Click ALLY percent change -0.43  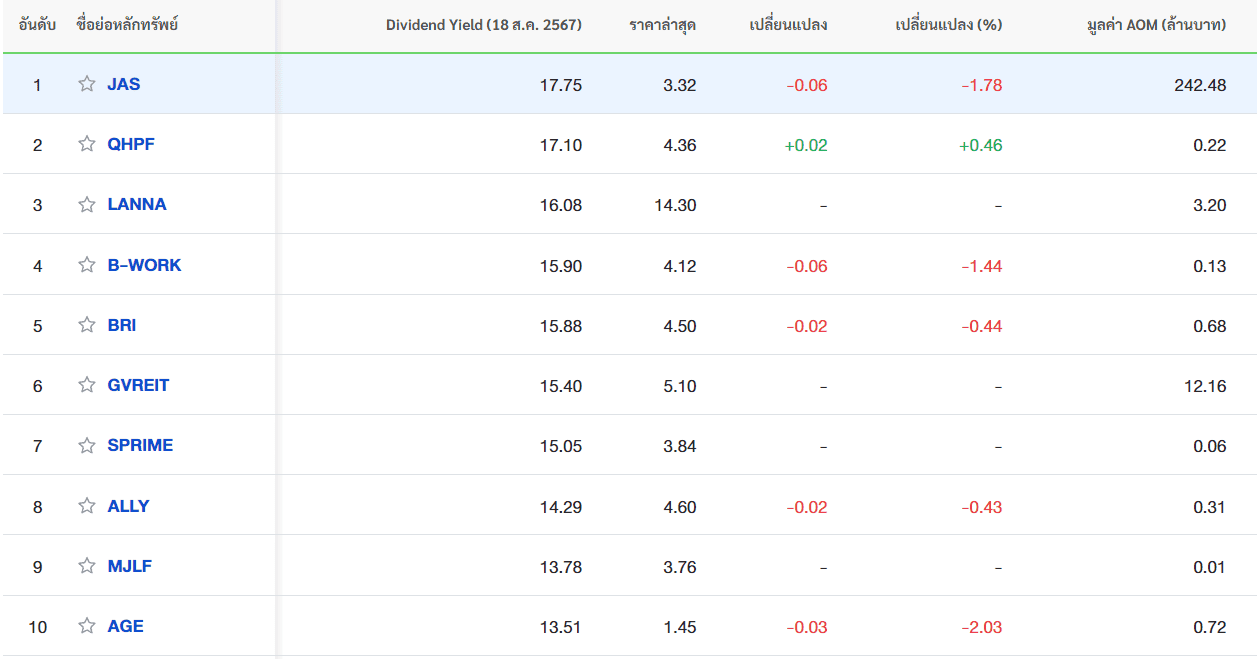coord(982,507)
